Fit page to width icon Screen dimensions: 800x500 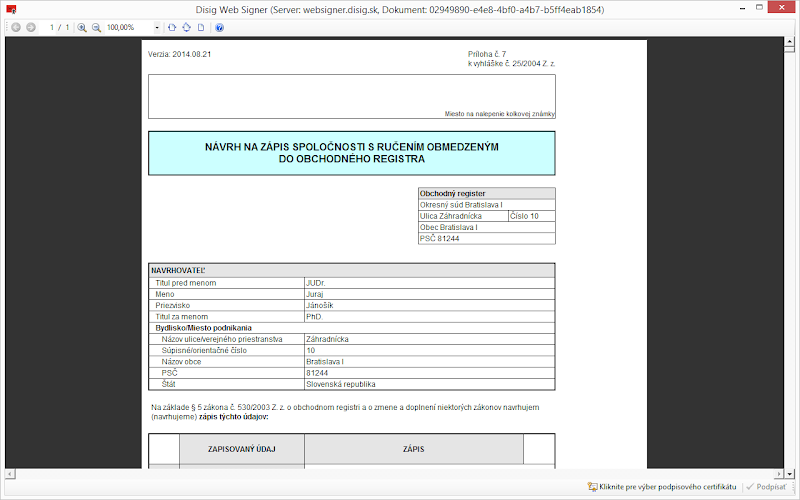click(172, 28)
